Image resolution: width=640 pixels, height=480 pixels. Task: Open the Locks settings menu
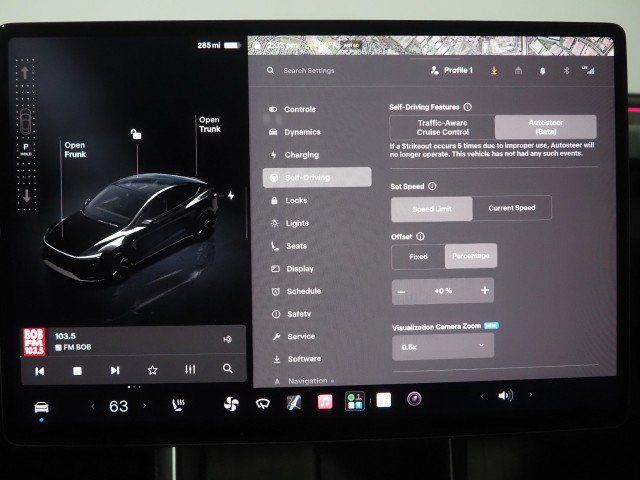(x=296, y=200)
